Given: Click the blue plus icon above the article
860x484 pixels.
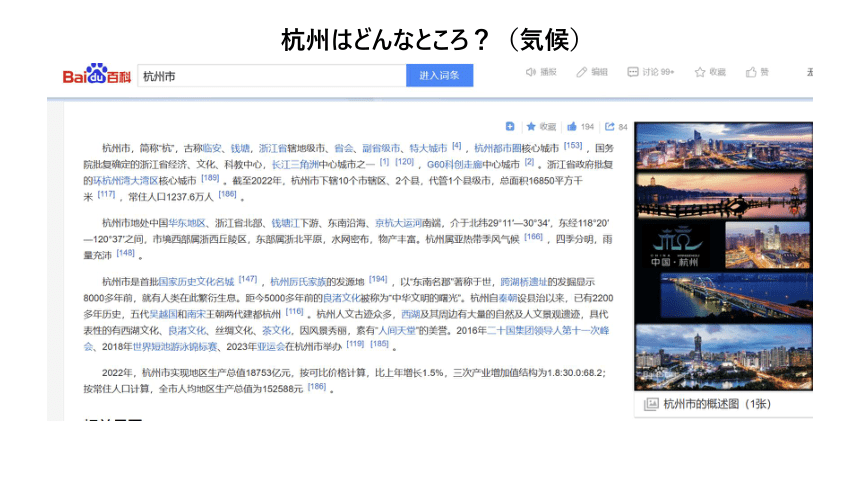Looking at the screenshot, I should coord(510,126).
